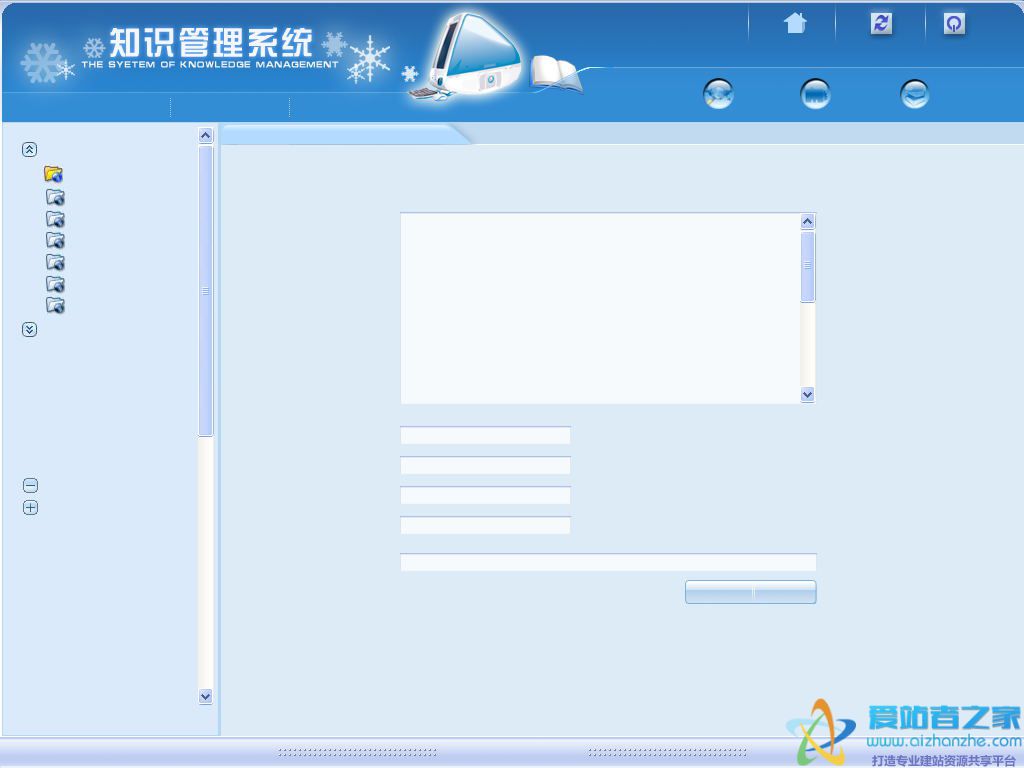Click the middle round blue header button
Image resolution: width=1024 pixels, height=768 pixels.
(x=816, y=94)
